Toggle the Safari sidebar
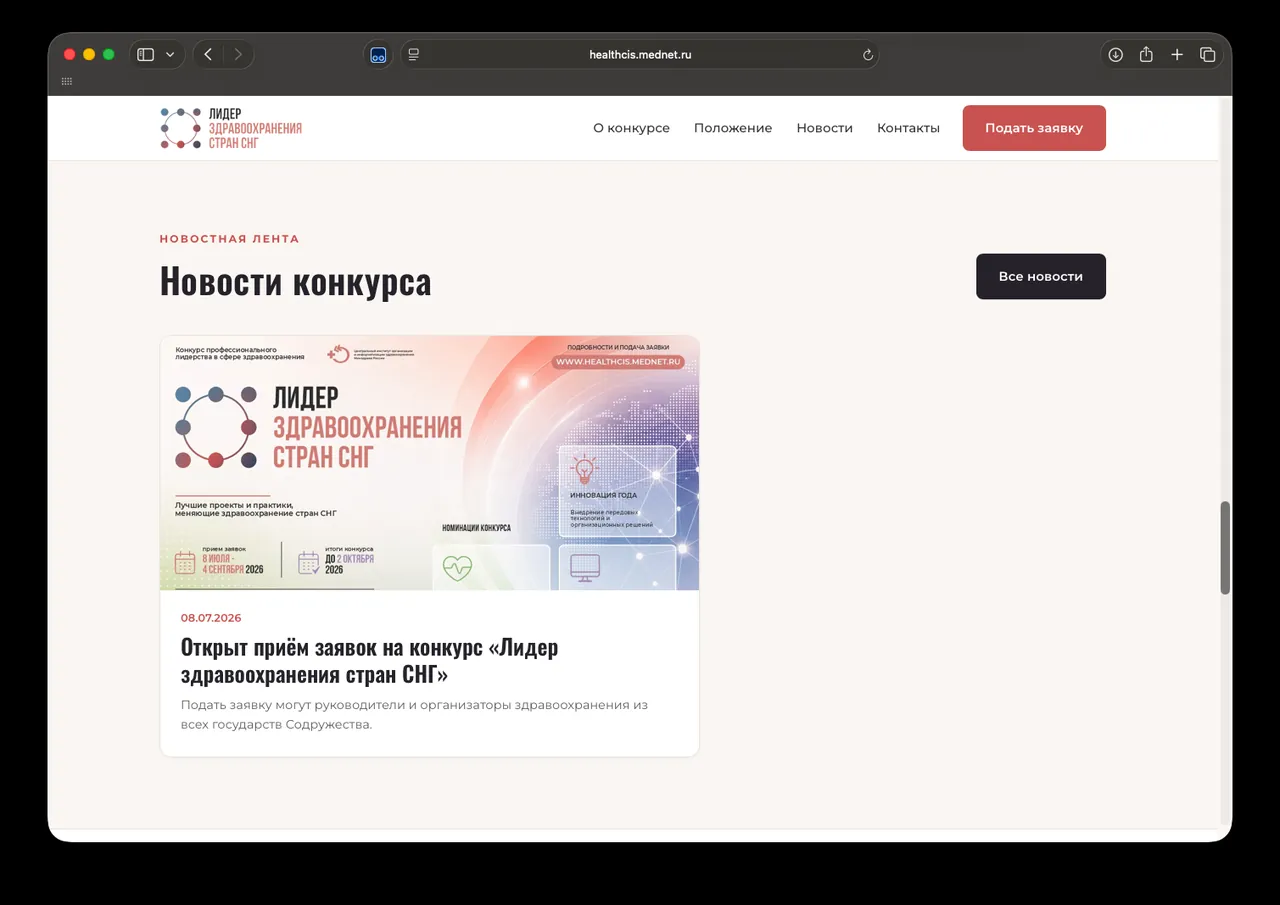 (146, 55)
